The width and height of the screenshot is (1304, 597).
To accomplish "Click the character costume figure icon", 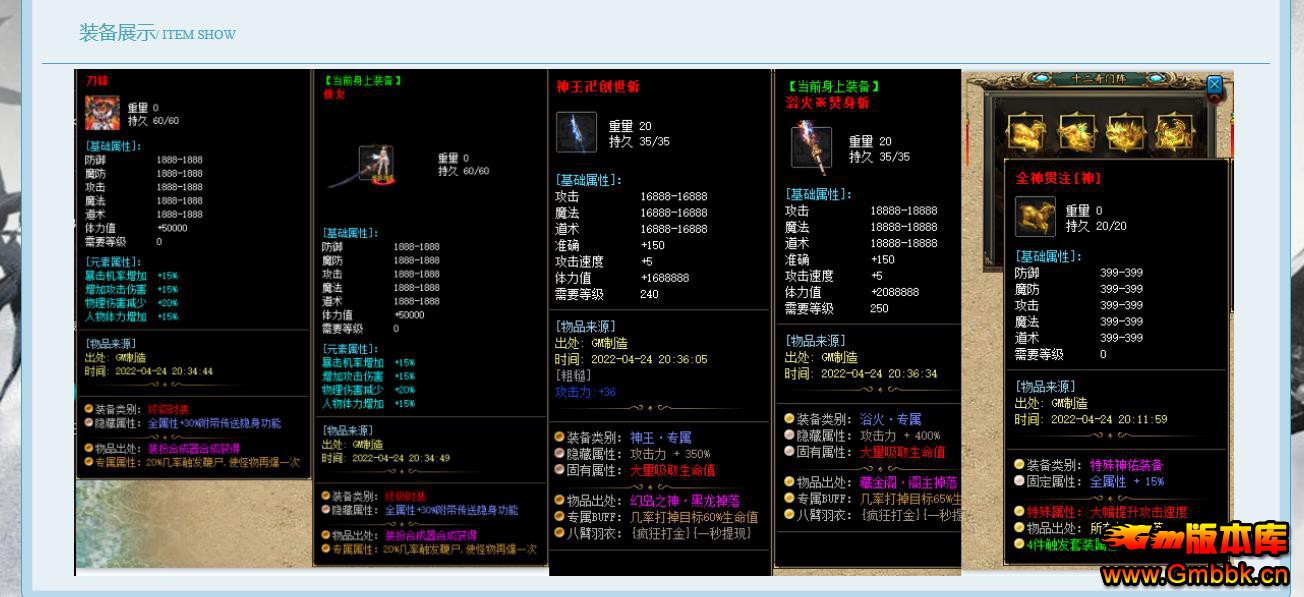I will [x=375, y=165].
